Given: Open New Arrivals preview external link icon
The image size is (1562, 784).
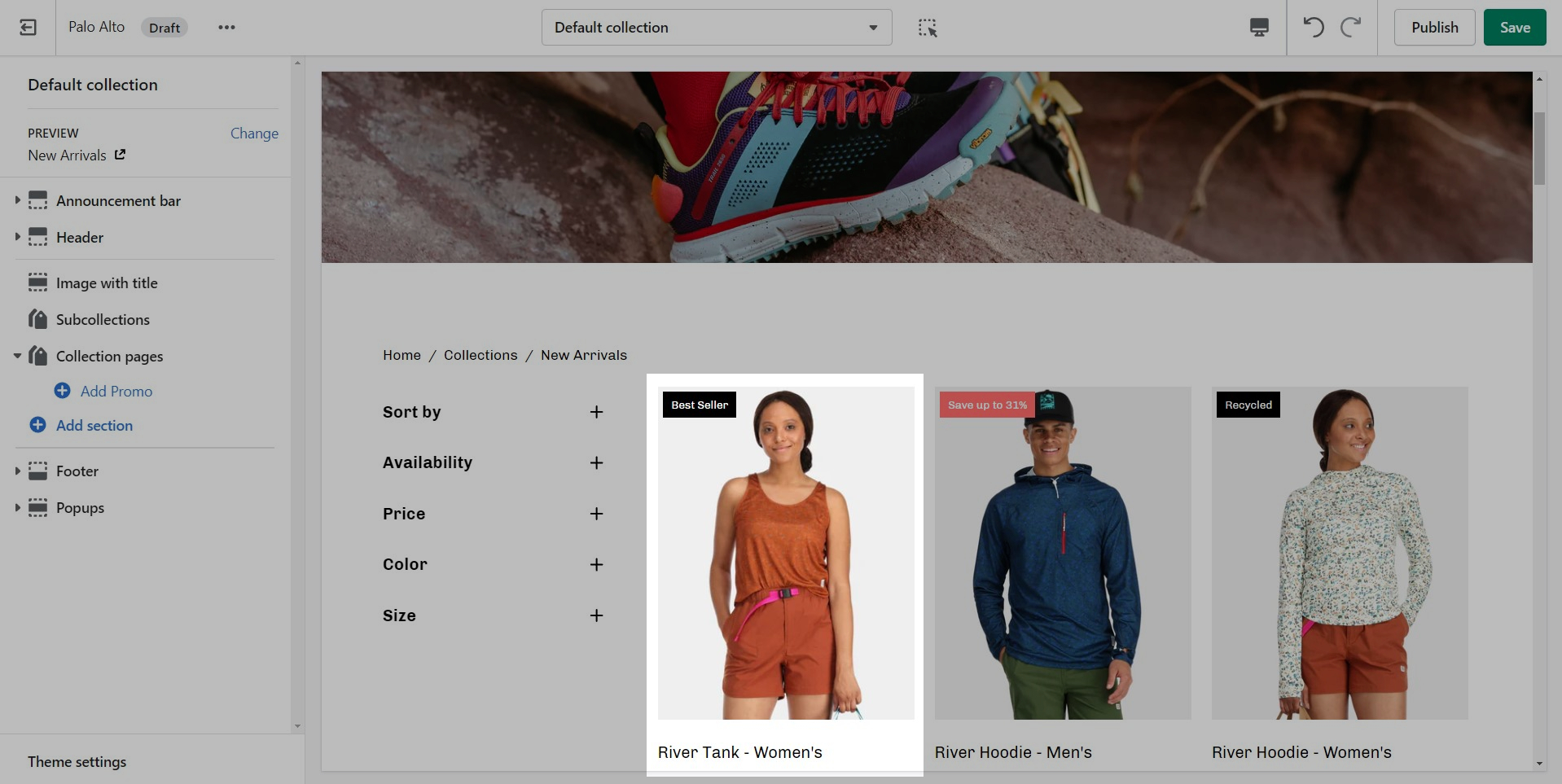Looking at the screenshot, I should click(x=120, y=155).
